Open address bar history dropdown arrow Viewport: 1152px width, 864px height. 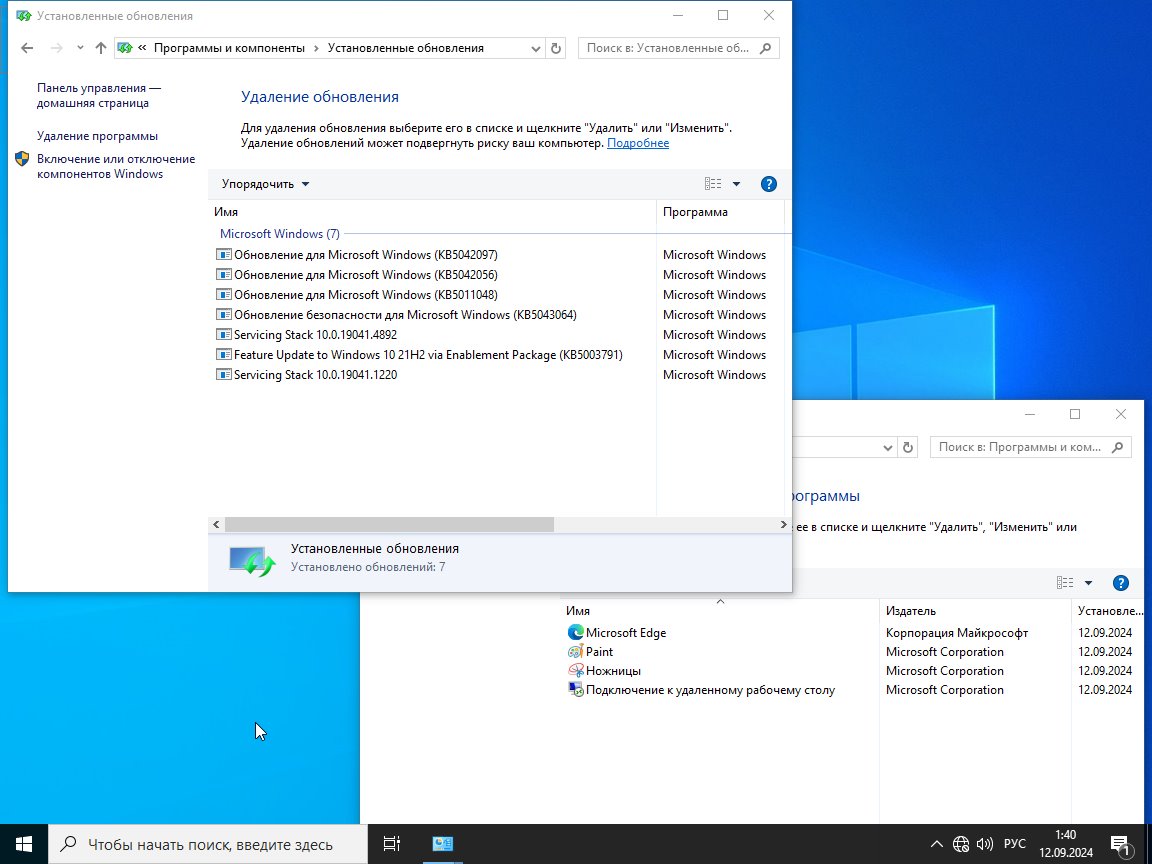pos(536,48)
